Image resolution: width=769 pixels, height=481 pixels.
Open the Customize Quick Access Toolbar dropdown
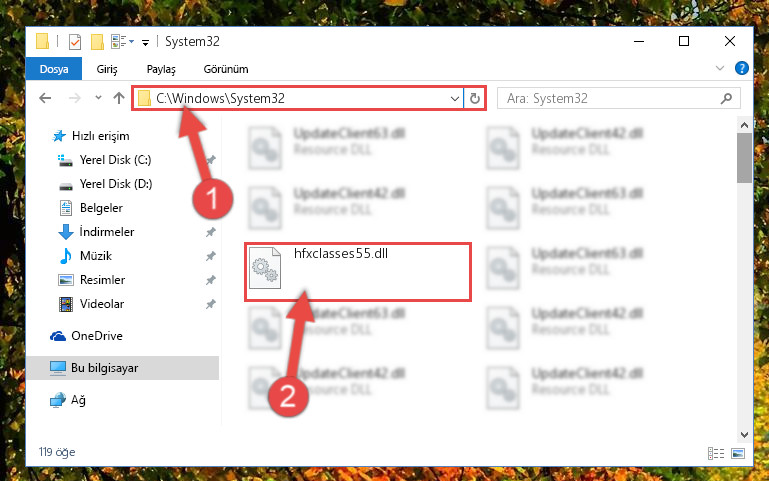point(145,43)
